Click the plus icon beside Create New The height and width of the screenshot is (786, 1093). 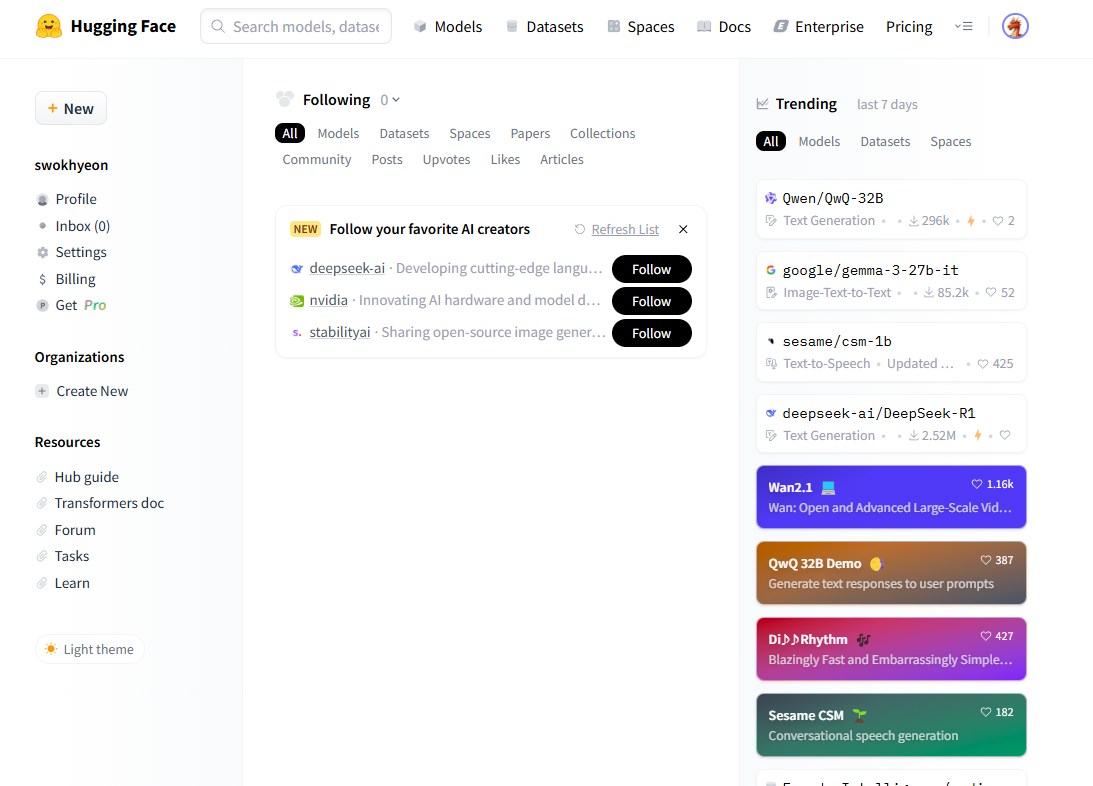[x=43, y=391]
